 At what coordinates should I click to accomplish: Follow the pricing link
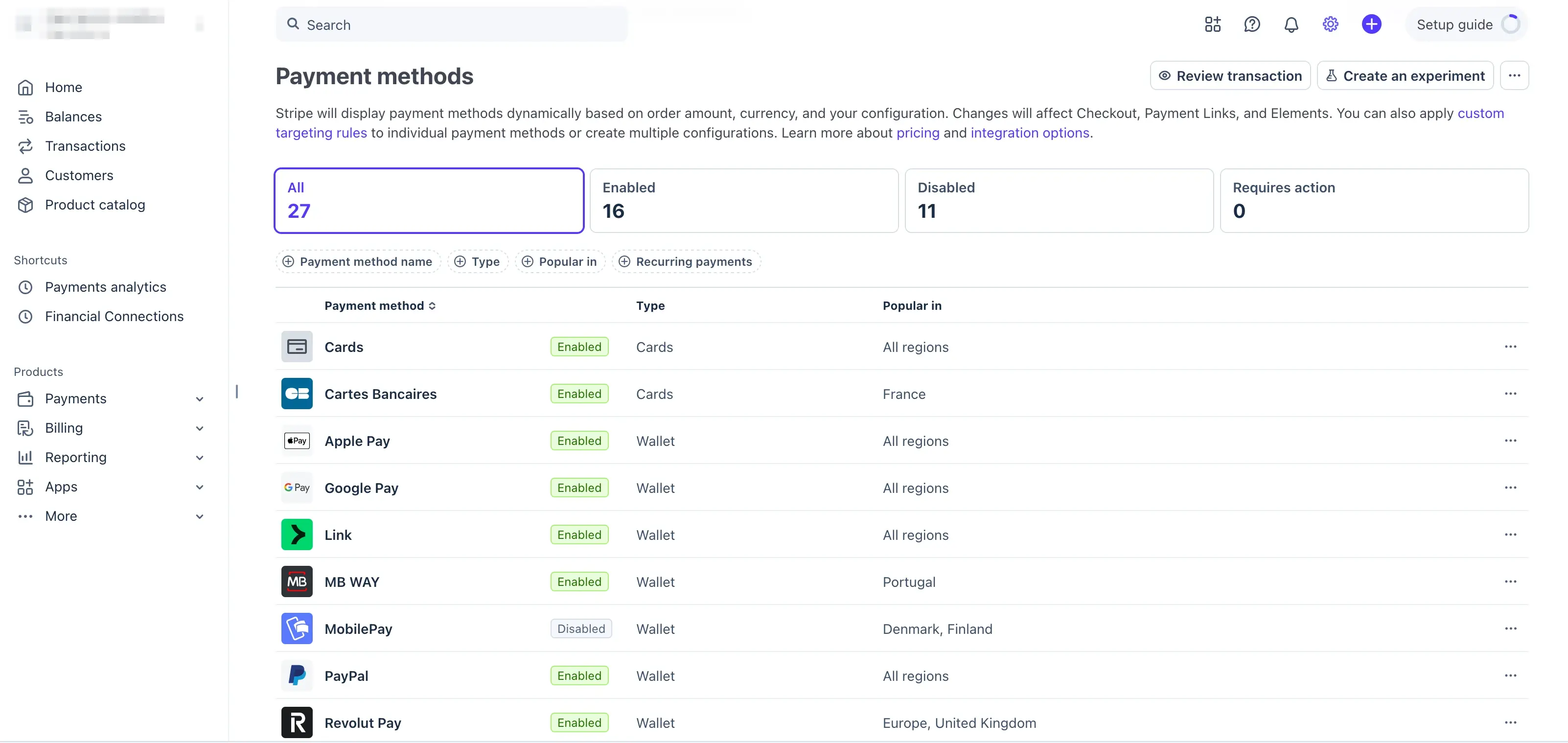click(x=917, y=133)
